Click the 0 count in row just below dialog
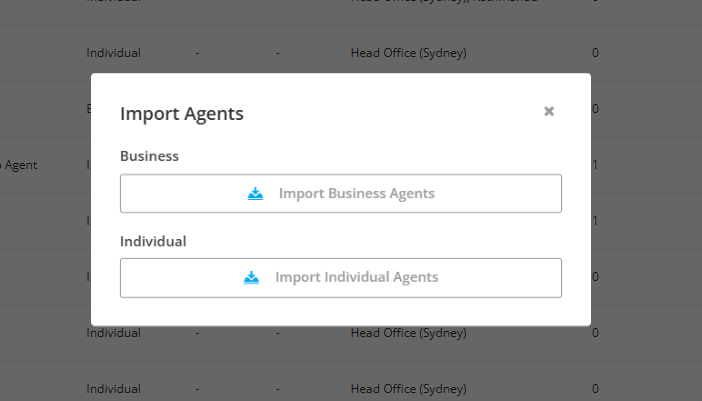The width and height of the screenshot is (702, 401). point(595,333)
